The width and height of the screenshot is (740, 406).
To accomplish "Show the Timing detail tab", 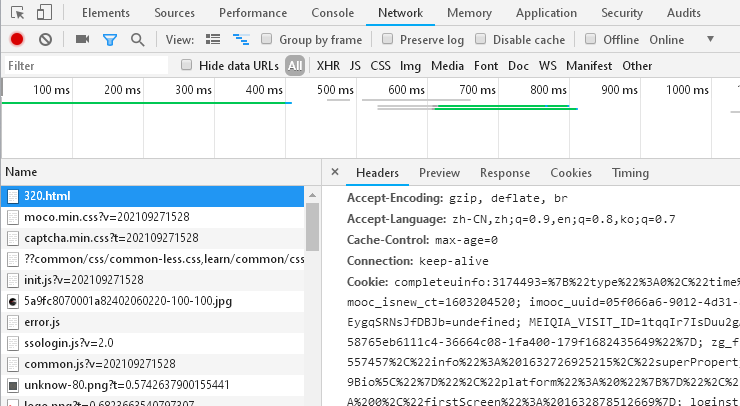I will [x=631, y=173].
